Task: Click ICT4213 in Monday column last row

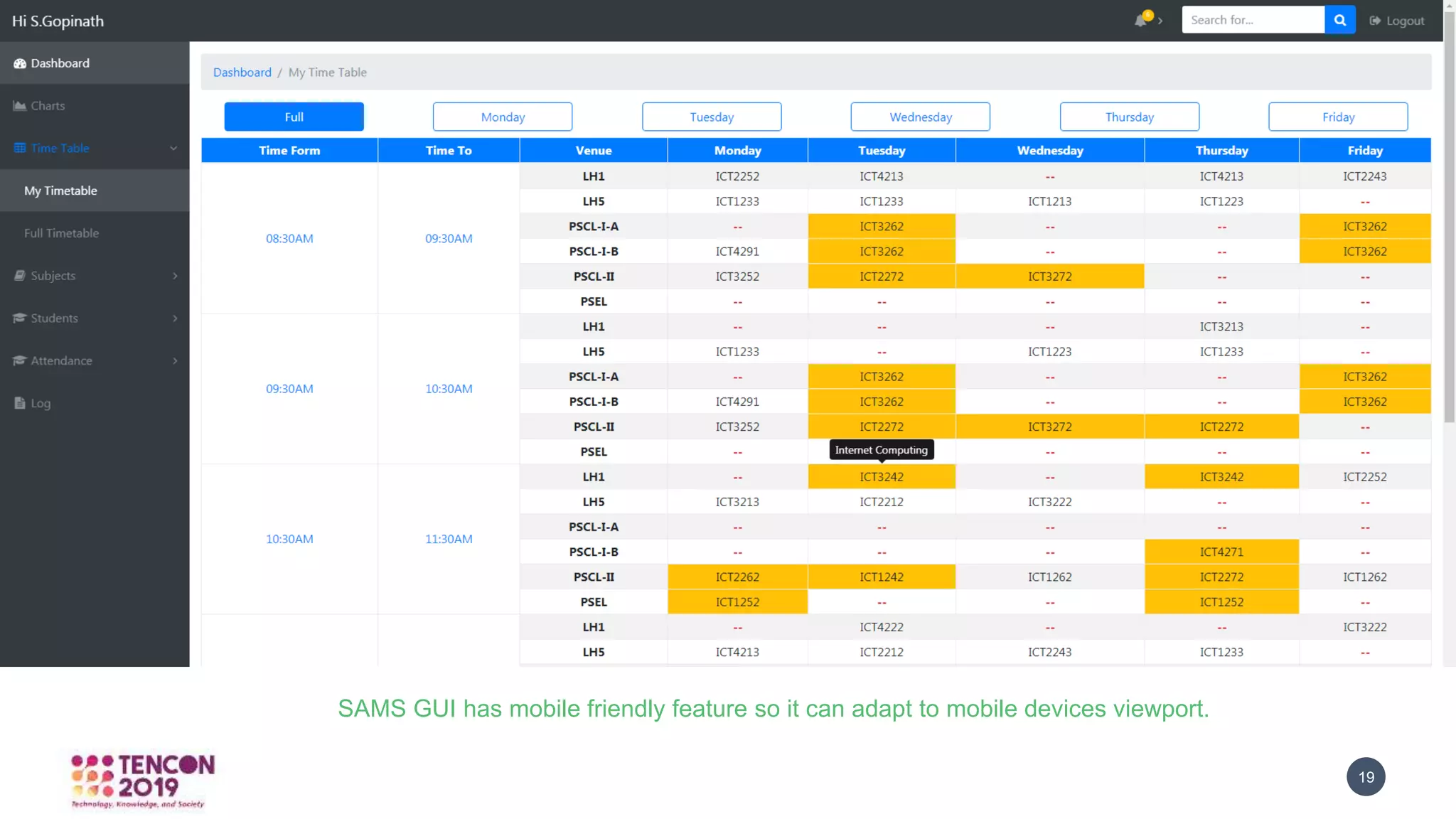Action: tap(737, 652)
